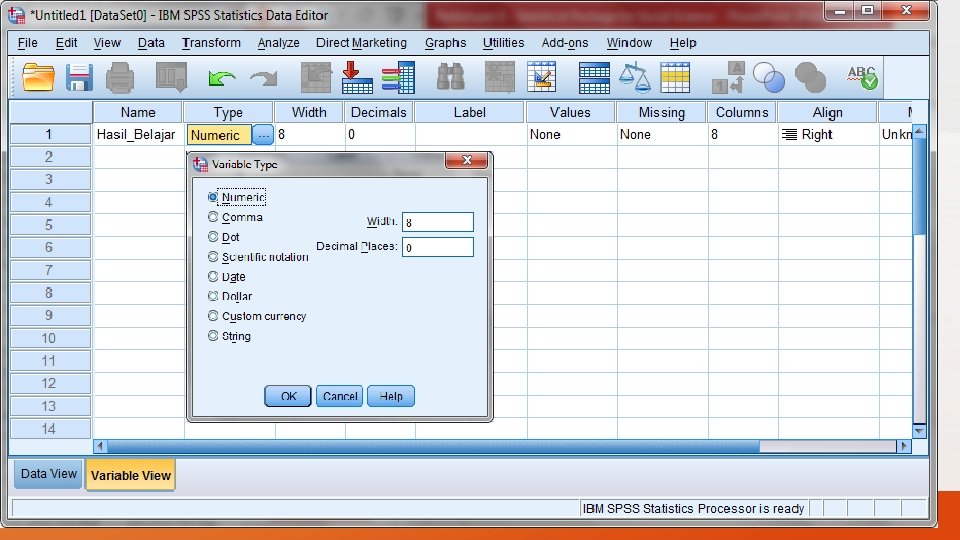Viewport: 960px width, 540px height.
Task: Run spell check ABC icon
Action: click(862, 78)
